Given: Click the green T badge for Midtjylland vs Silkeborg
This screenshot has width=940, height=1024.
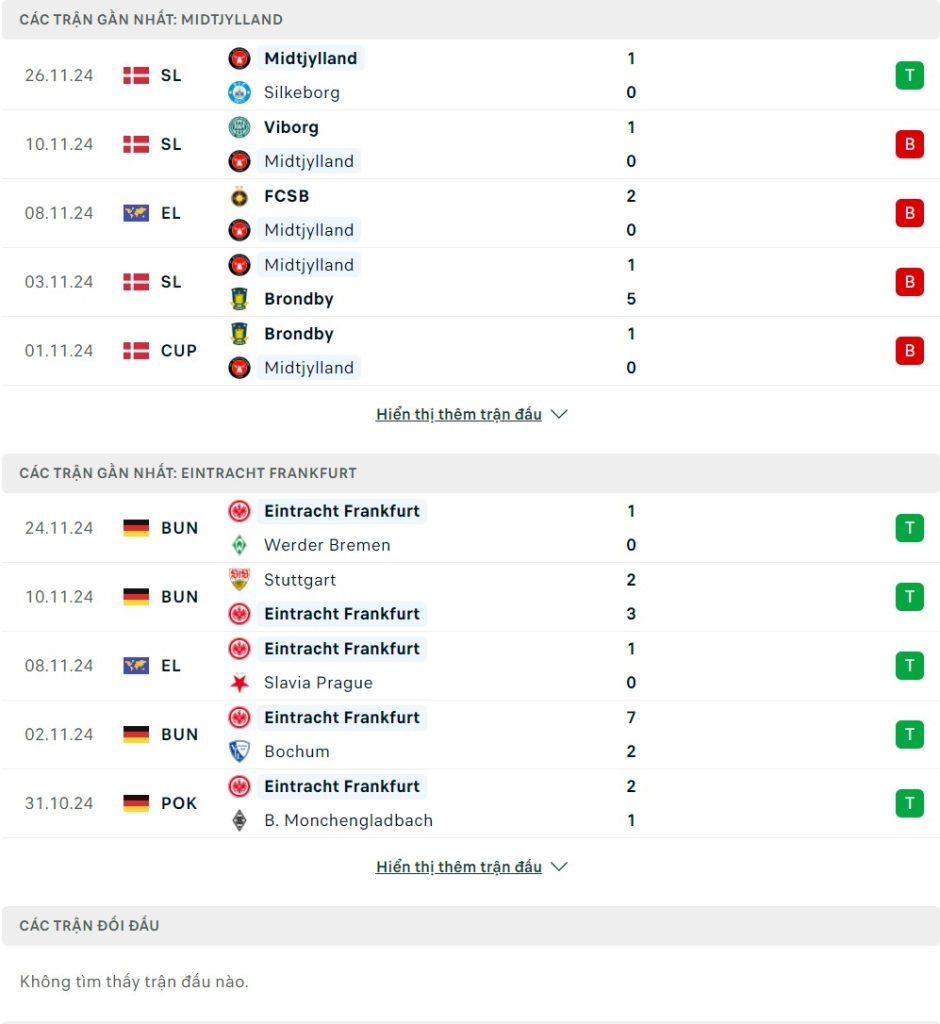Looking at the screenshot, I should [909, 76].
